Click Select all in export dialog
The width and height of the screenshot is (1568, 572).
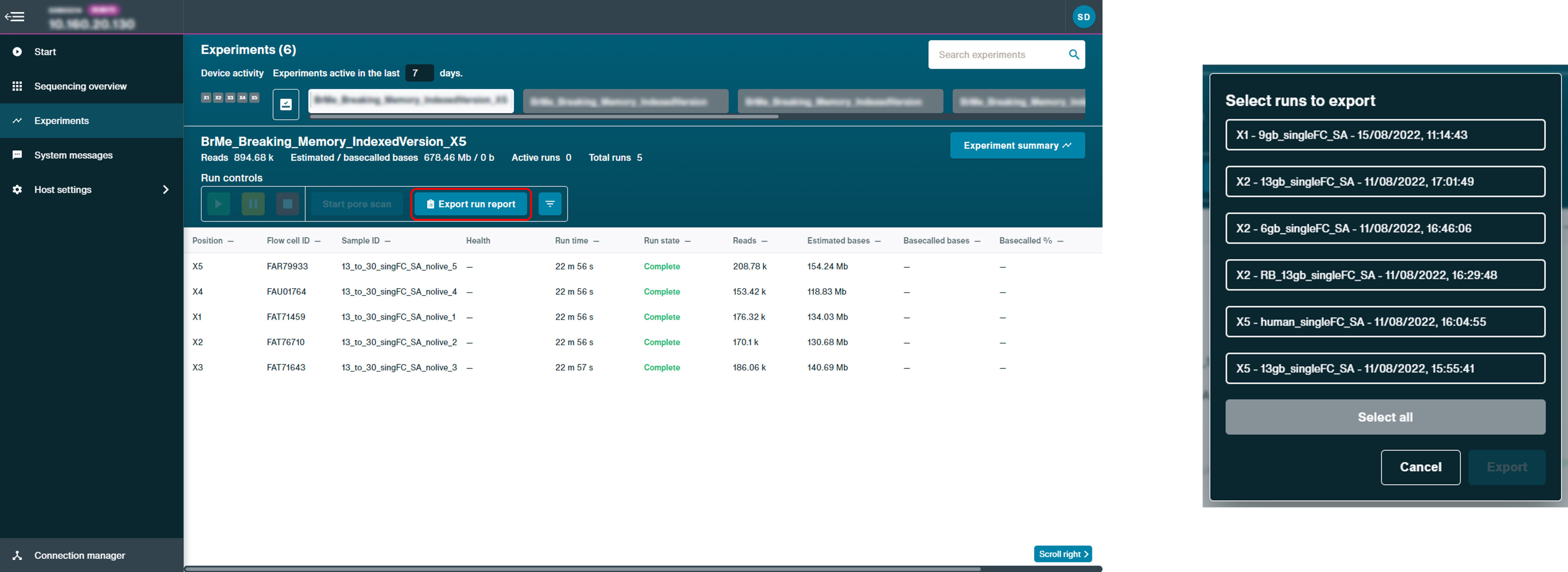1385,417
